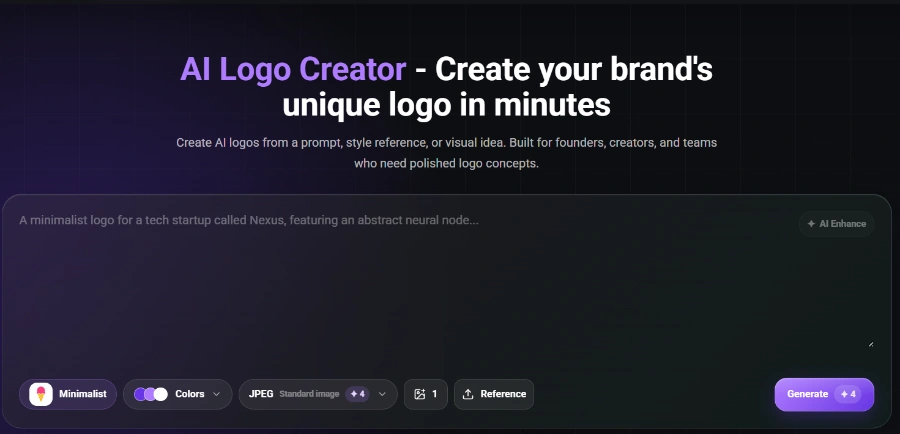The image size is (900, 434).
Task: Click "unique logo in minutes" heading line
Action: click(447, 105)
